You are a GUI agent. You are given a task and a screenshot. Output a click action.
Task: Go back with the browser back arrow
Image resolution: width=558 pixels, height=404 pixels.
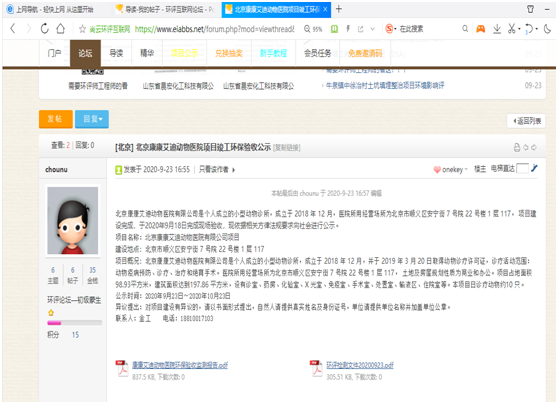point(13,28)
